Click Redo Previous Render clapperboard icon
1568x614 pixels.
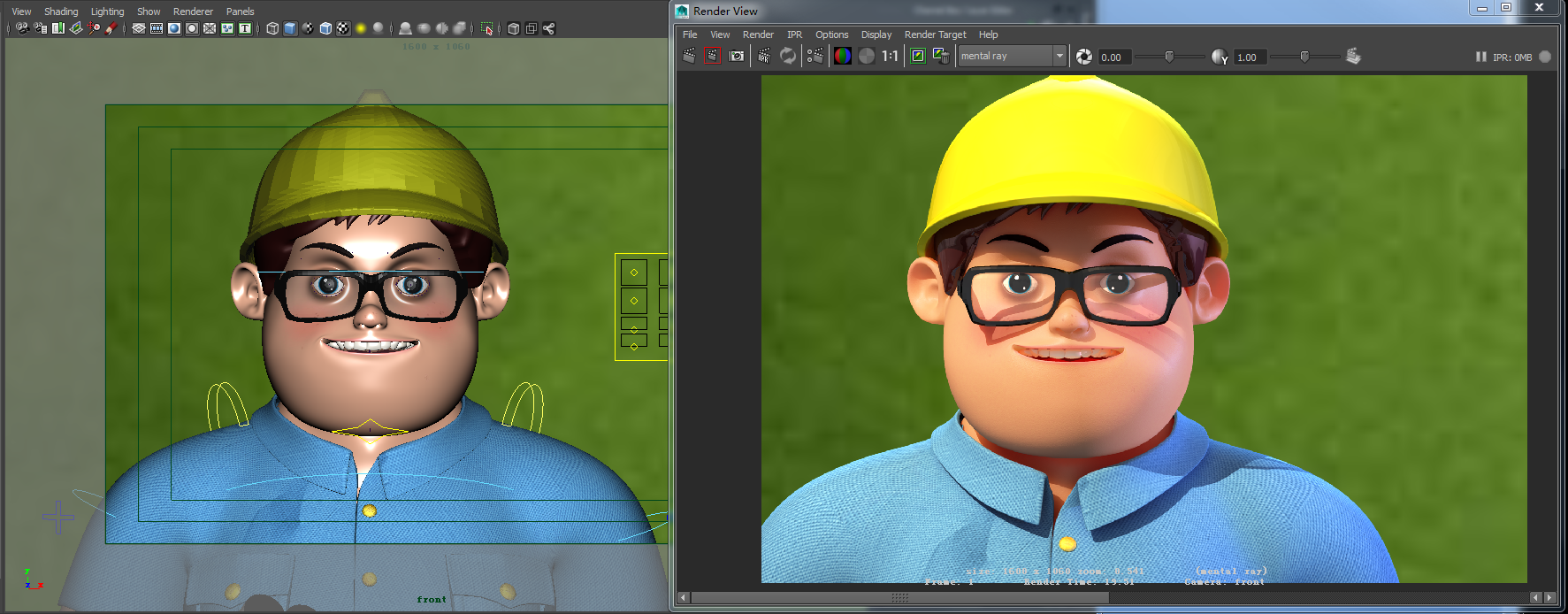(690, 56)
